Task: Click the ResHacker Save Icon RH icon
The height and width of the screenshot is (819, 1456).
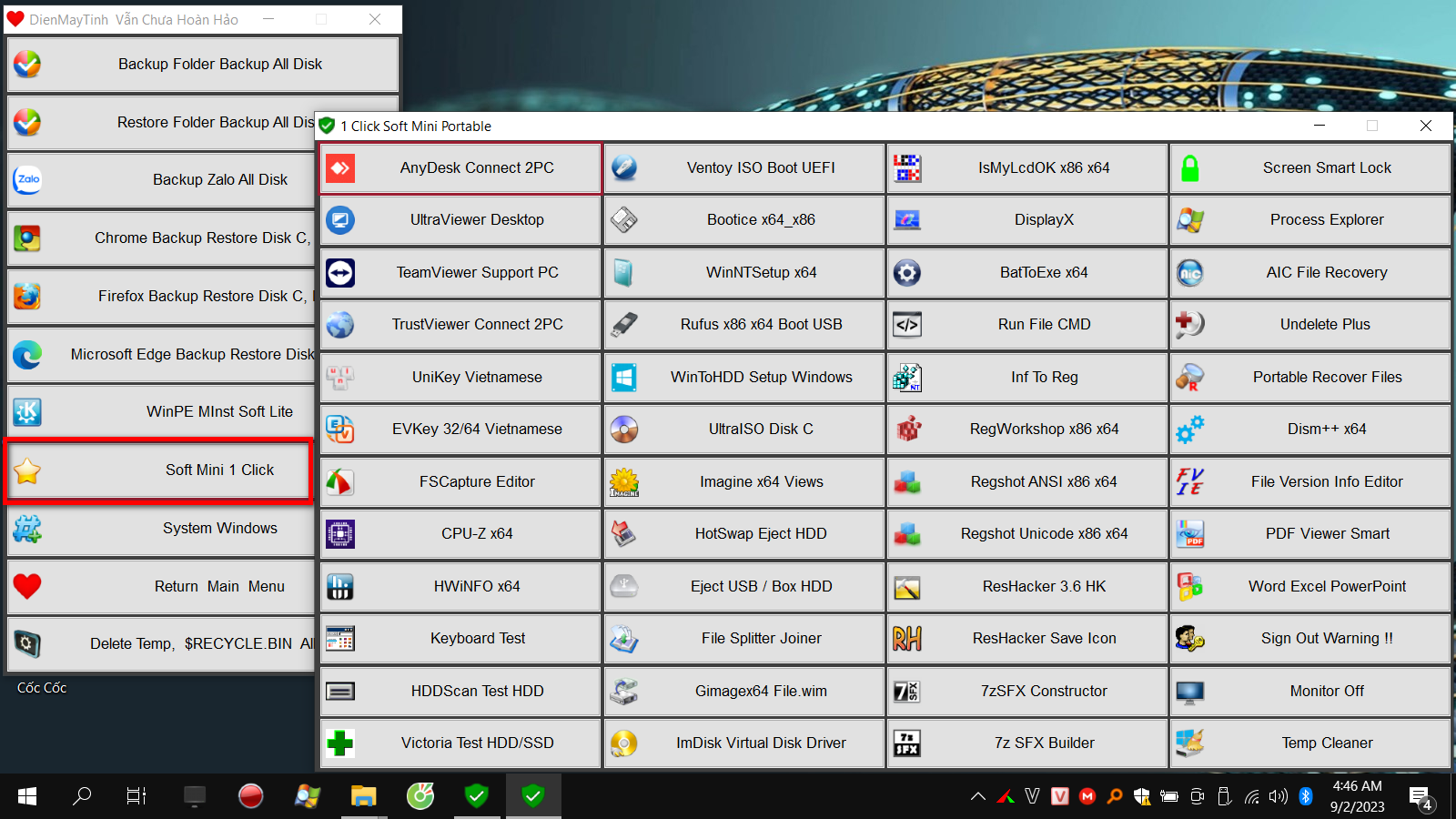Action: pos(907,639)
